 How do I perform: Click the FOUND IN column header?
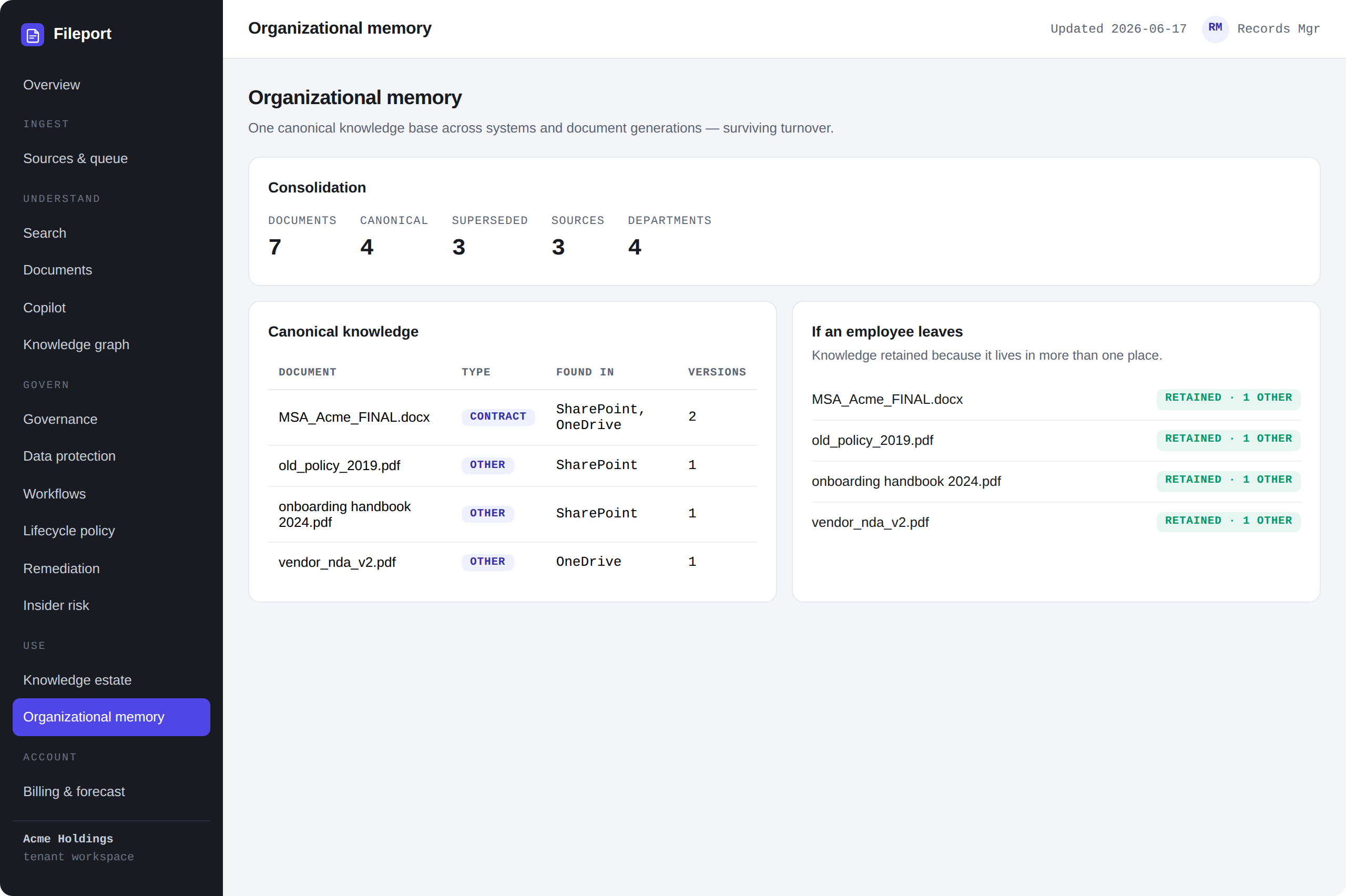[x=585, y=372]
